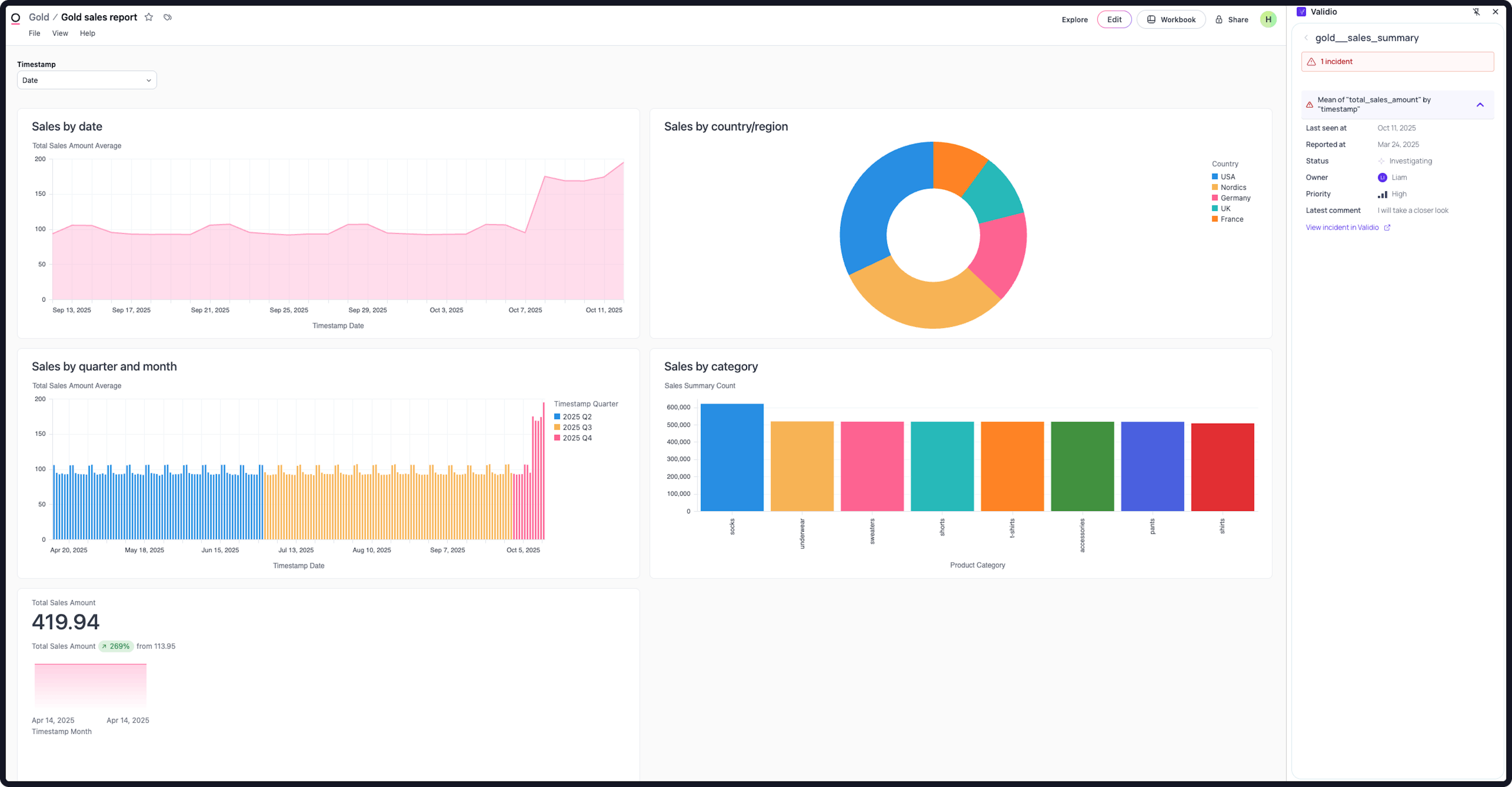
Task: Click the user avatar H
Action: (x=1268, y=19)
